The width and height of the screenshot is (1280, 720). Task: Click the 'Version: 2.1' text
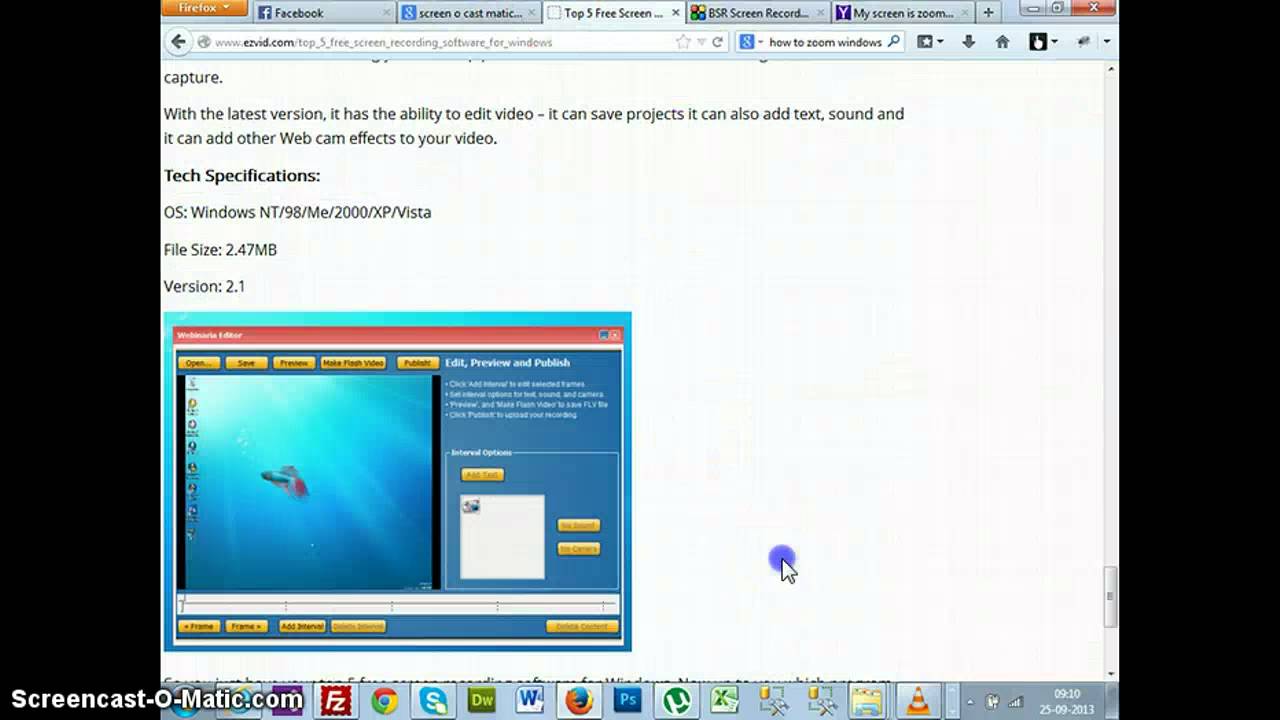tap(204, 286)
